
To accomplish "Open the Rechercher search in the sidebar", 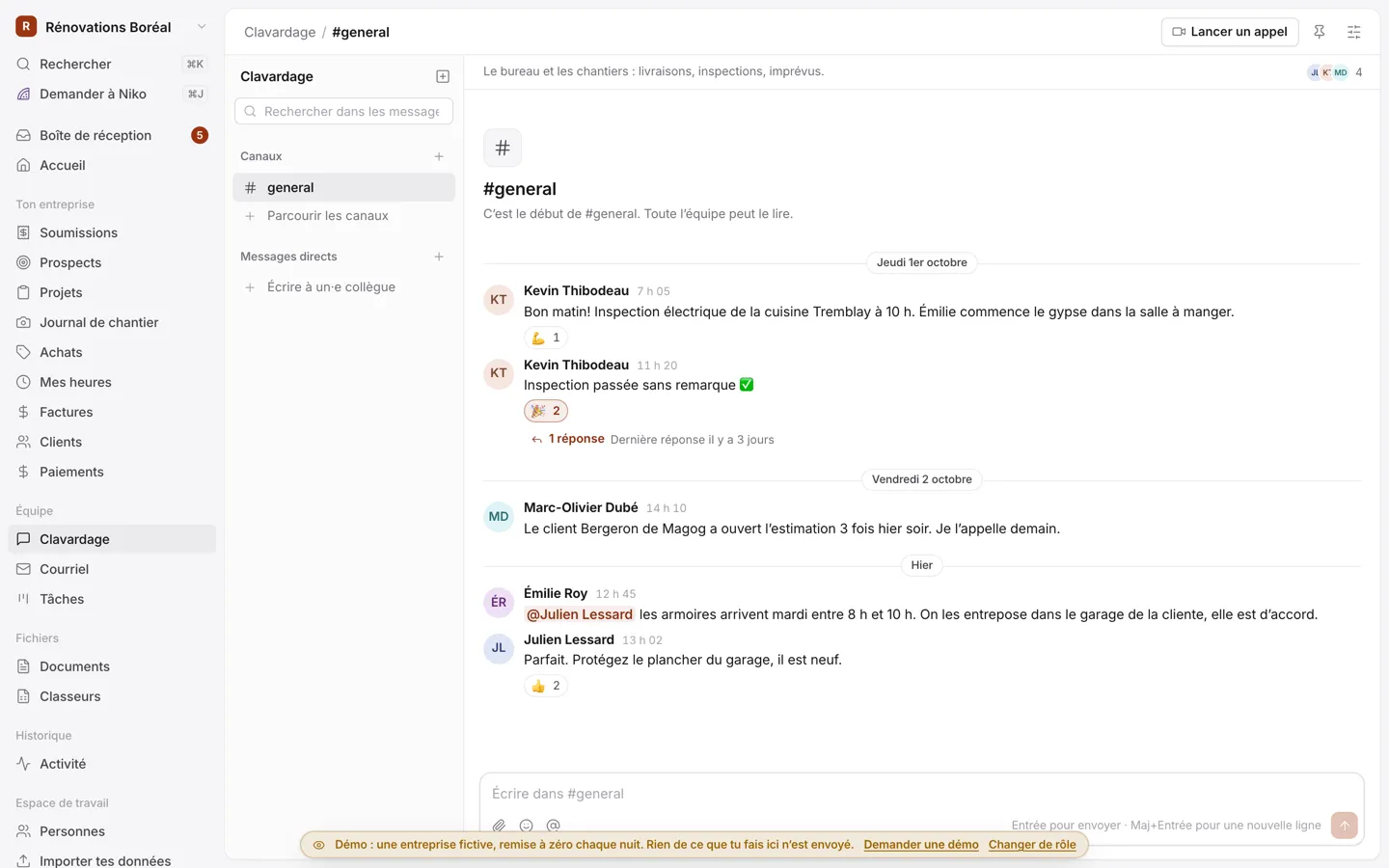I will [112, 64].
